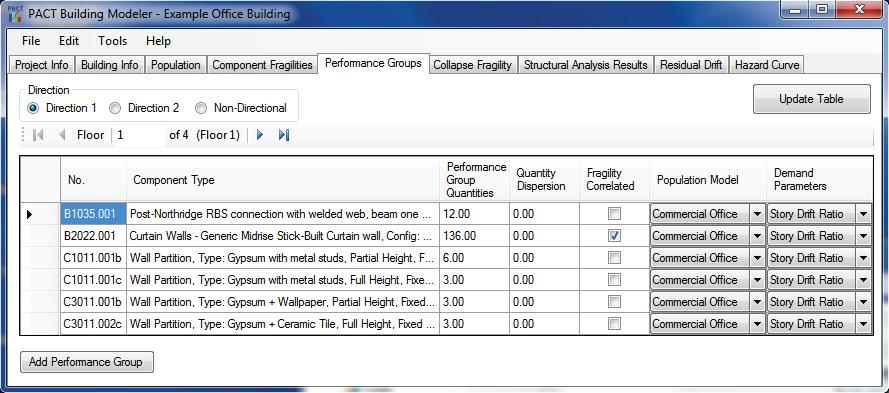Uncheck Fragility Correlated for B2022.001

[x=614, y=235]
